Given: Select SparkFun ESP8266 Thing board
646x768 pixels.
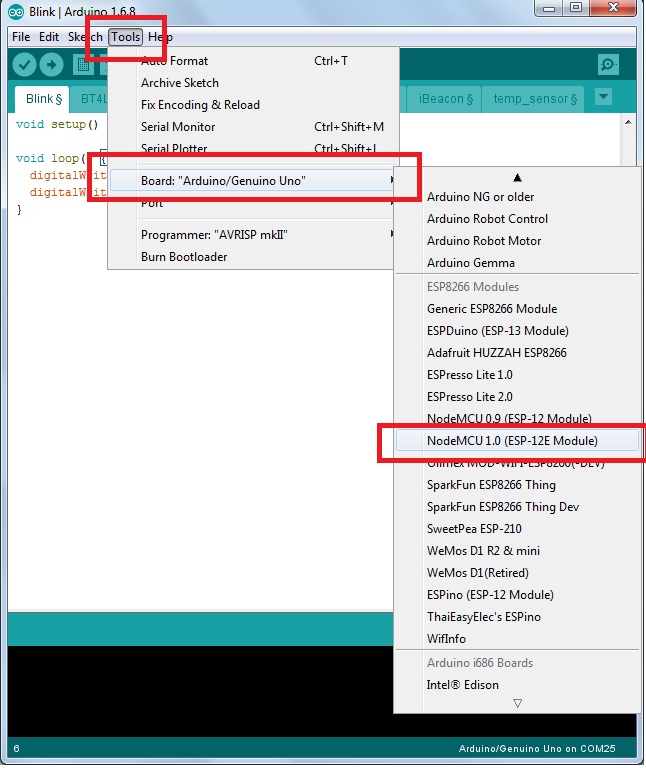Looking at the screenshot, I should click(x=517, y=485).
